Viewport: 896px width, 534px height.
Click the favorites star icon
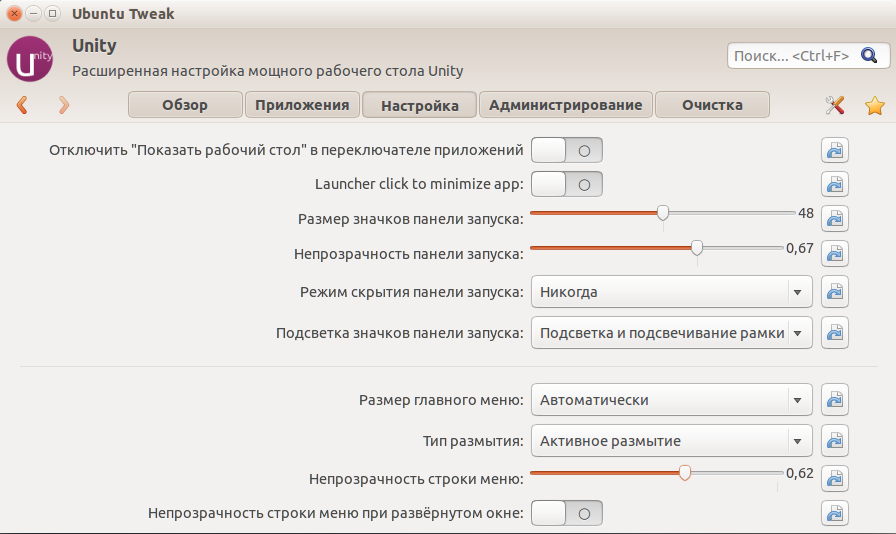pyautogui.click(x=875, y=105)
